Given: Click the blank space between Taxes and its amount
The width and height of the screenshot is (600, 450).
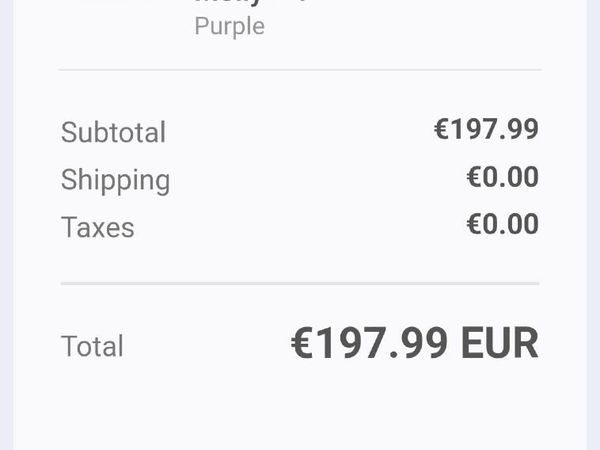Looking at the screenshot, I should pyautogui.click(x=300, y=227).
